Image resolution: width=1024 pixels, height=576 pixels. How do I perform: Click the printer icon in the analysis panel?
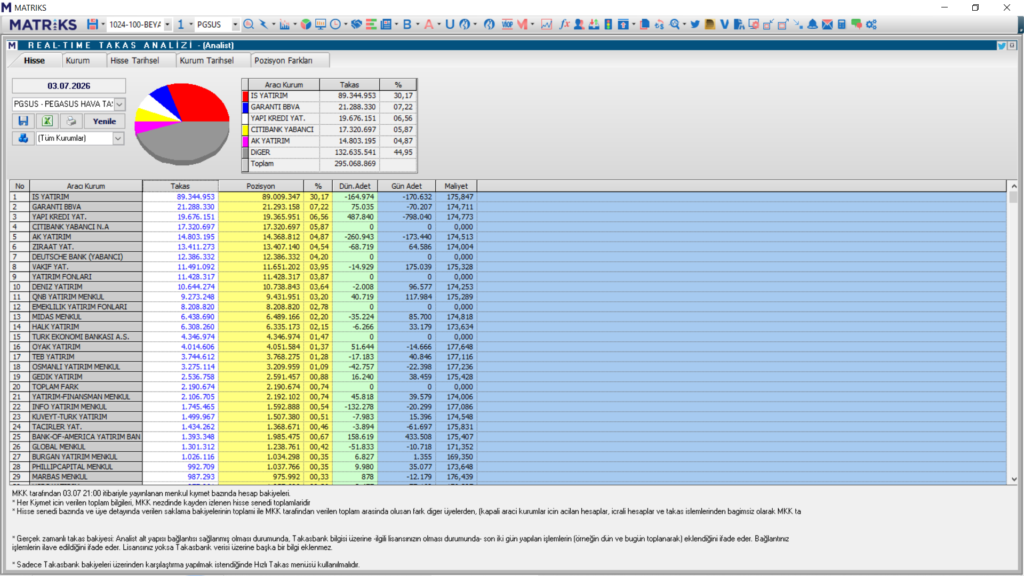click(x=71, y=121)
